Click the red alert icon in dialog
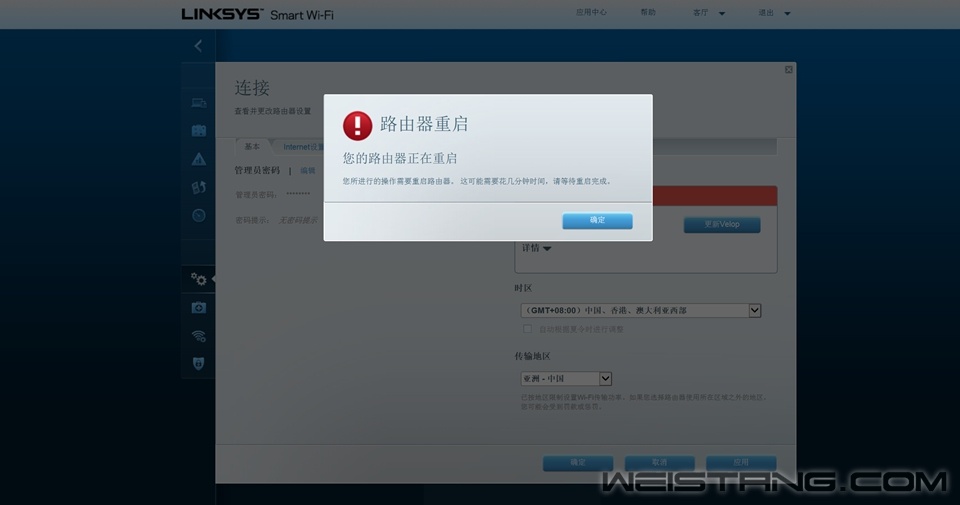Screen dimensions: 960x505 coord(357,125)
